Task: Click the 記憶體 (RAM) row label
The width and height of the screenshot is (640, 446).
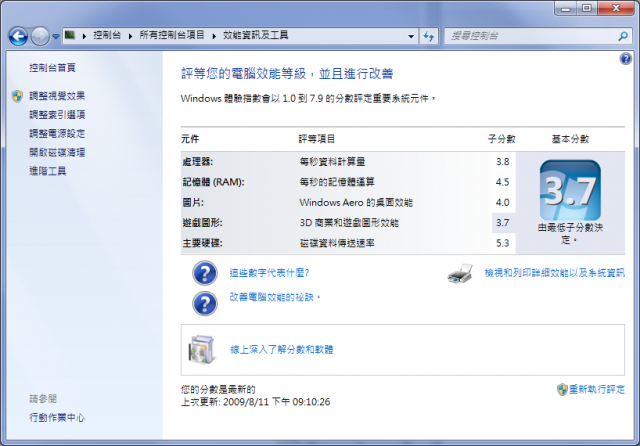Action: tap(213, 182)
